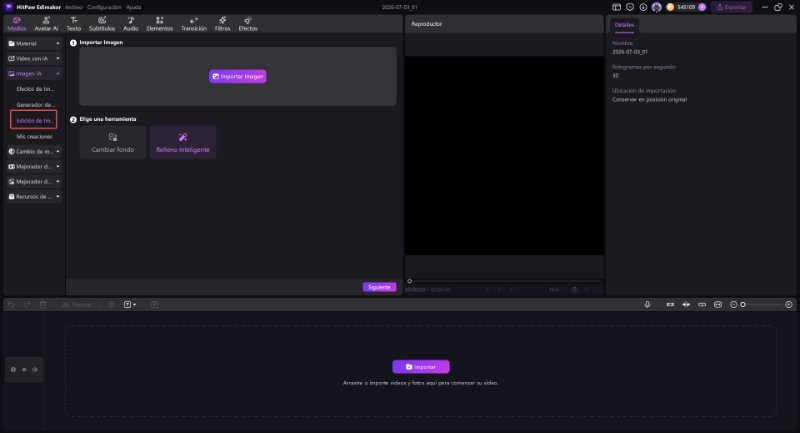Choose the Cambiar fondo tool
The image size is (800, 433).
pyautogui.click(x=113, y=142)
